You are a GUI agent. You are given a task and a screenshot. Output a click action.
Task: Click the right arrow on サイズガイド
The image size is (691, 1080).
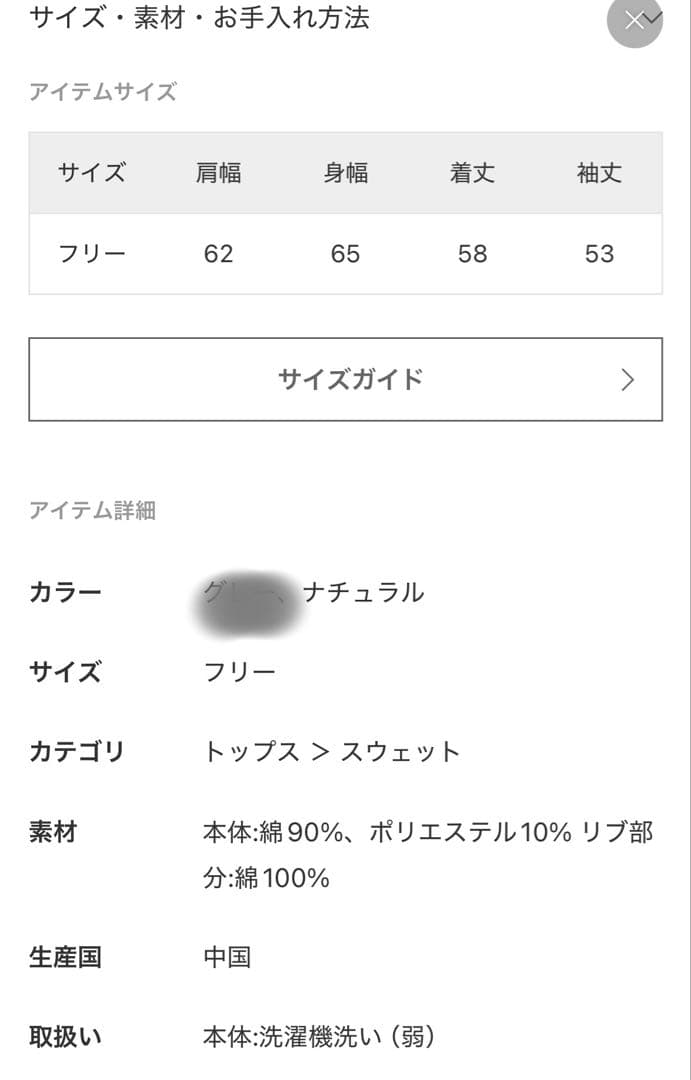626,380
